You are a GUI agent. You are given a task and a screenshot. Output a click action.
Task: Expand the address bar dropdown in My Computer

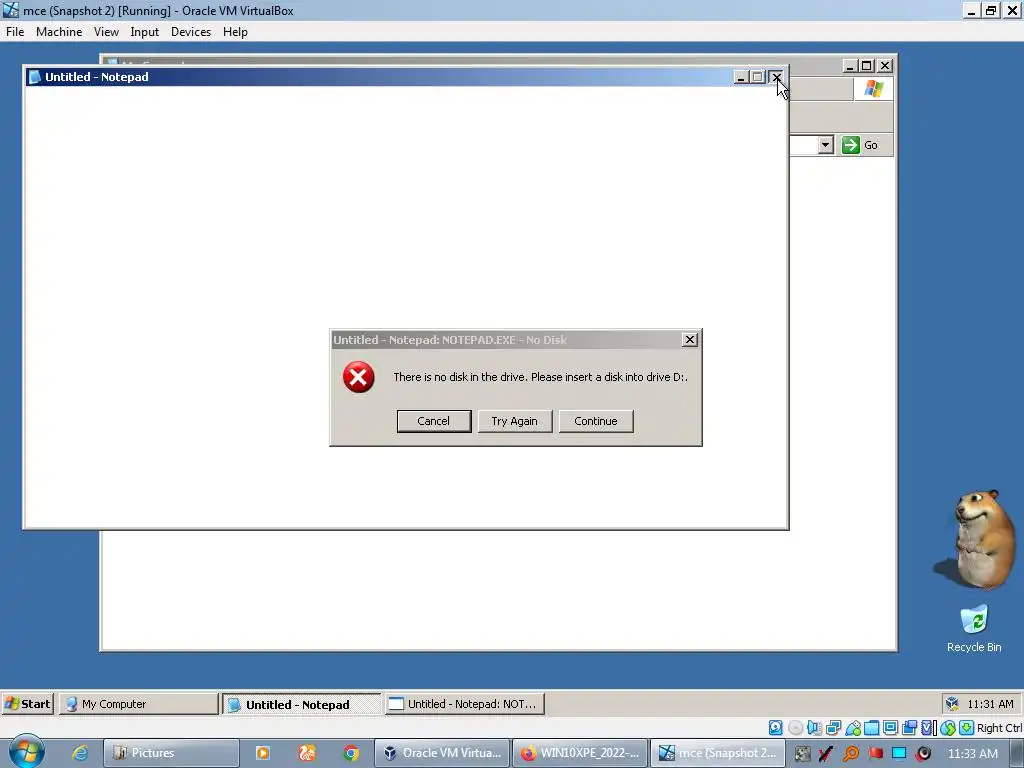coord(825,145)
